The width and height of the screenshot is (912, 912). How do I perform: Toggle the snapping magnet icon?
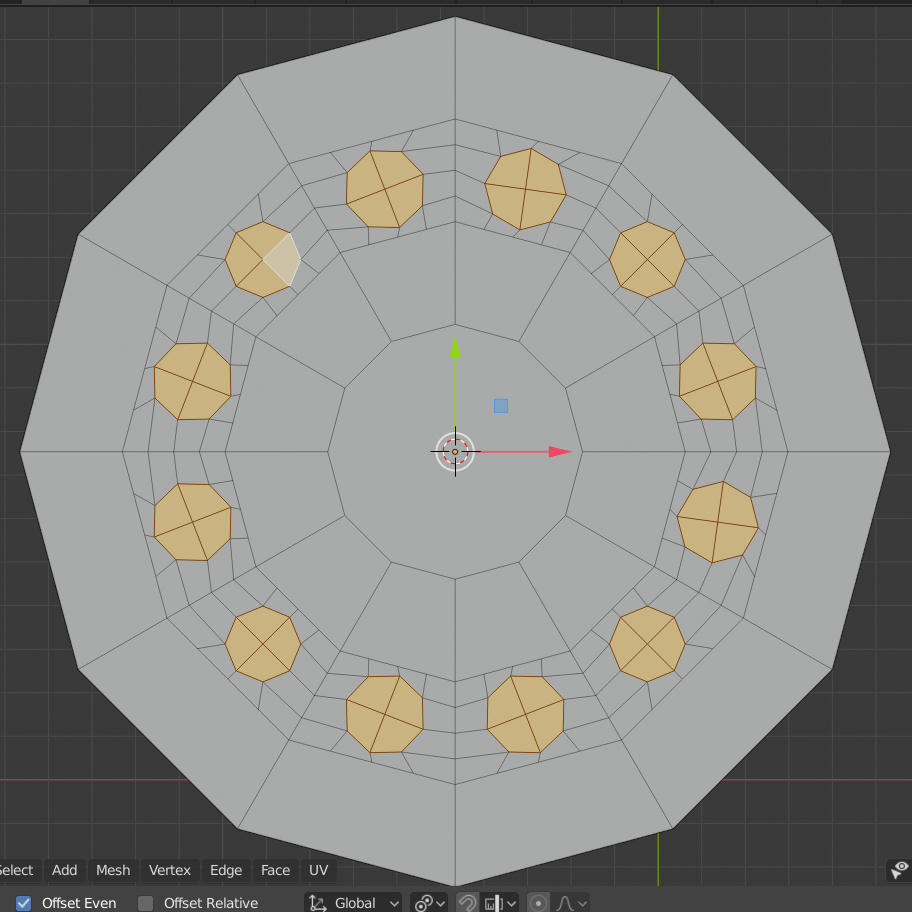467,903
